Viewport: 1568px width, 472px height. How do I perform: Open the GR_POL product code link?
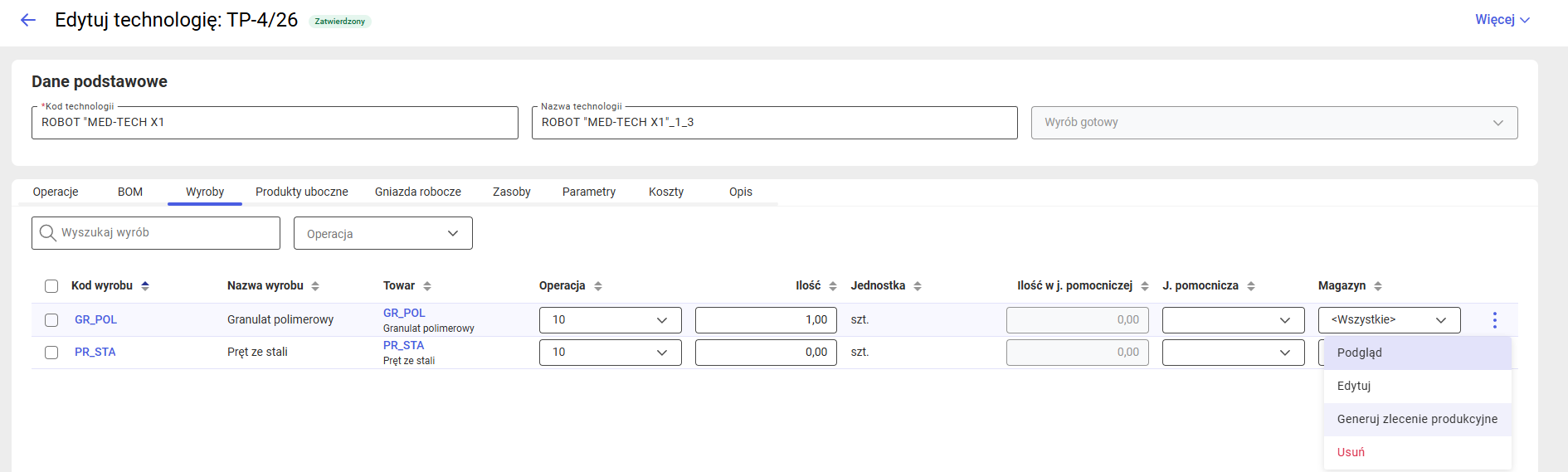[95, 319]
